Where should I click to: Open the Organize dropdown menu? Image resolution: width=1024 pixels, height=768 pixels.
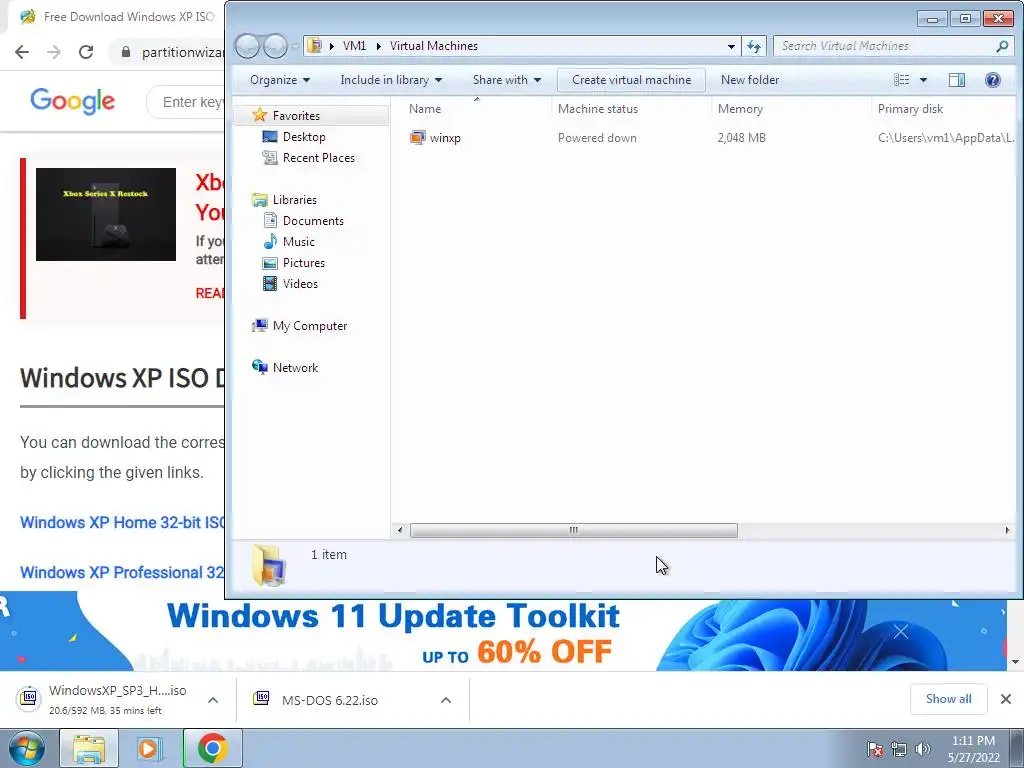280,80
